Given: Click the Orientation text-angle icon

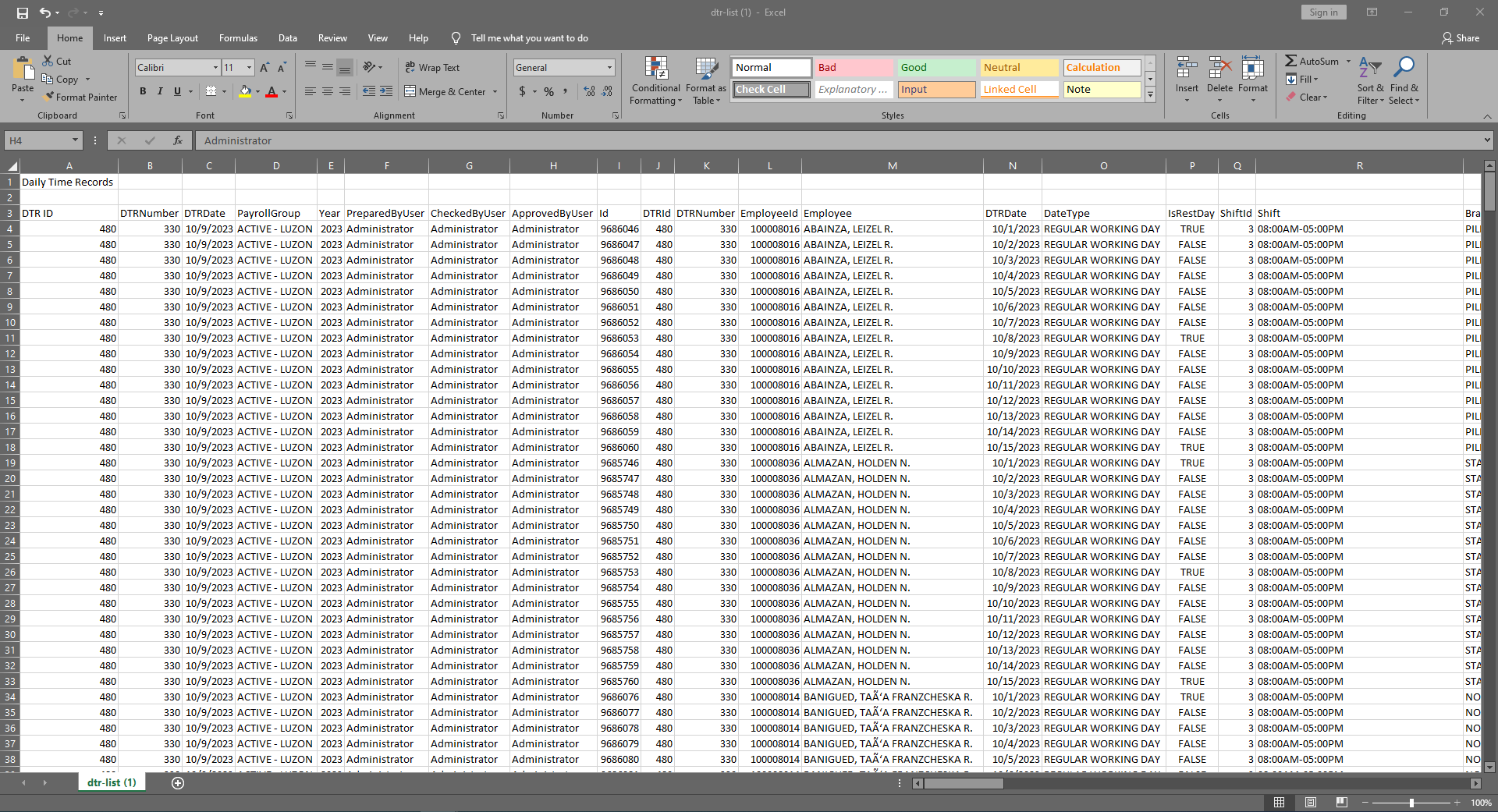Looking at the screenshot, I should [370, 67].
